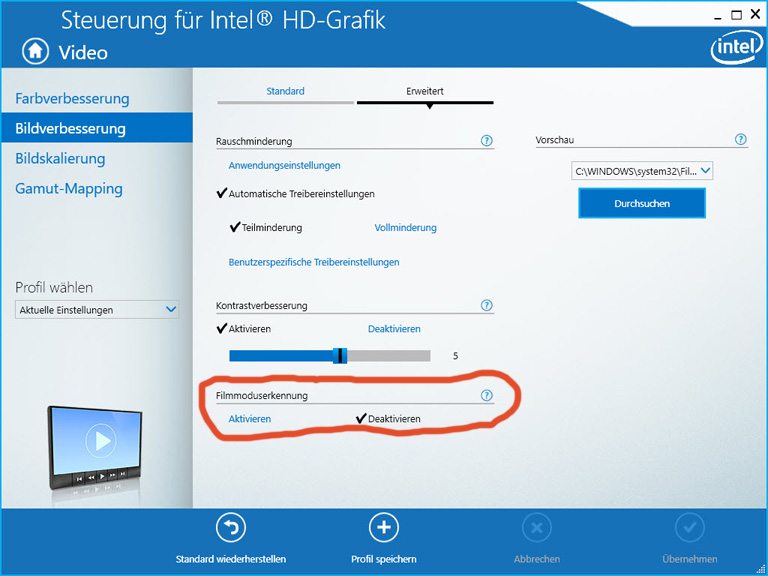The width and height of the screenshot is (768, 576).
Task: Click Standard wiederherstellen restore icon
Action: (x=230, y=527)
